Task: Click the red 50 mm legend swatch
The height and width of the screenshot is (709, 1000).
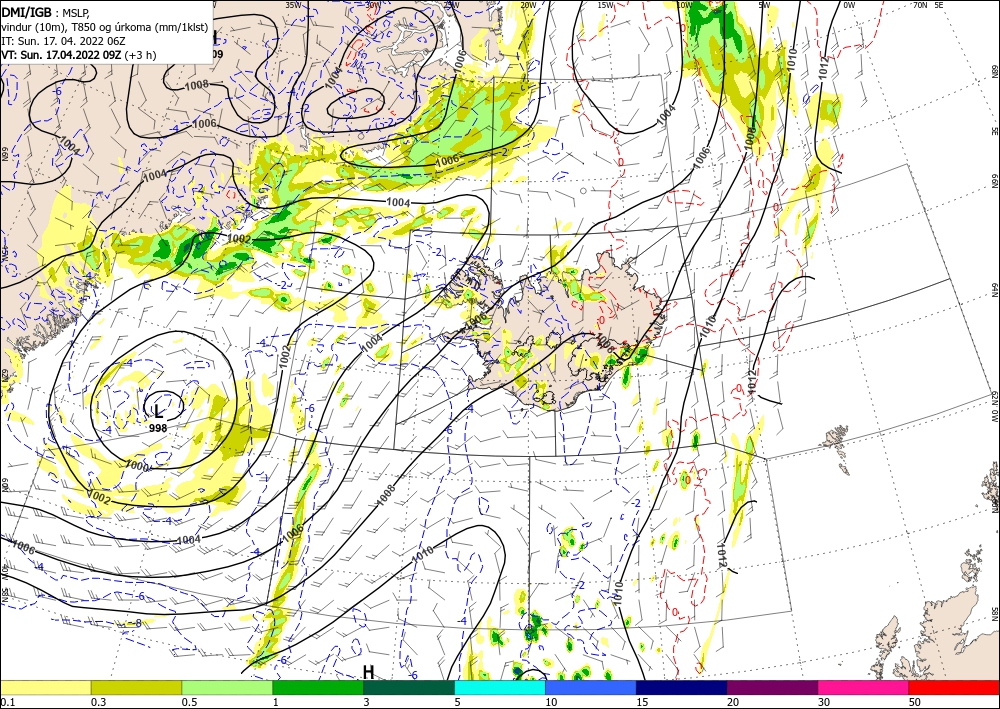Action: coord(954,687)
